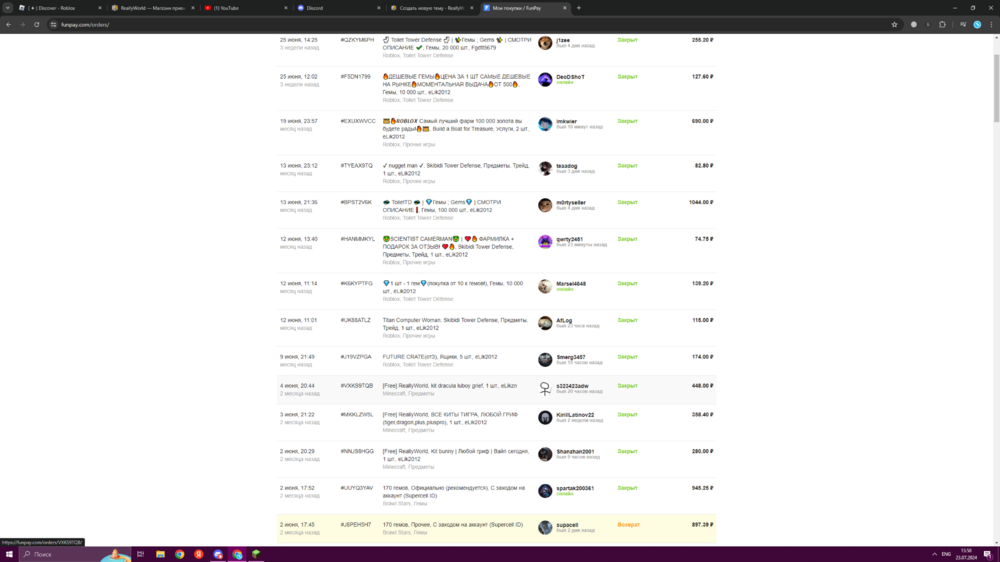
Task: Open spartak200361 avatar icon
Action: point(545,491)
